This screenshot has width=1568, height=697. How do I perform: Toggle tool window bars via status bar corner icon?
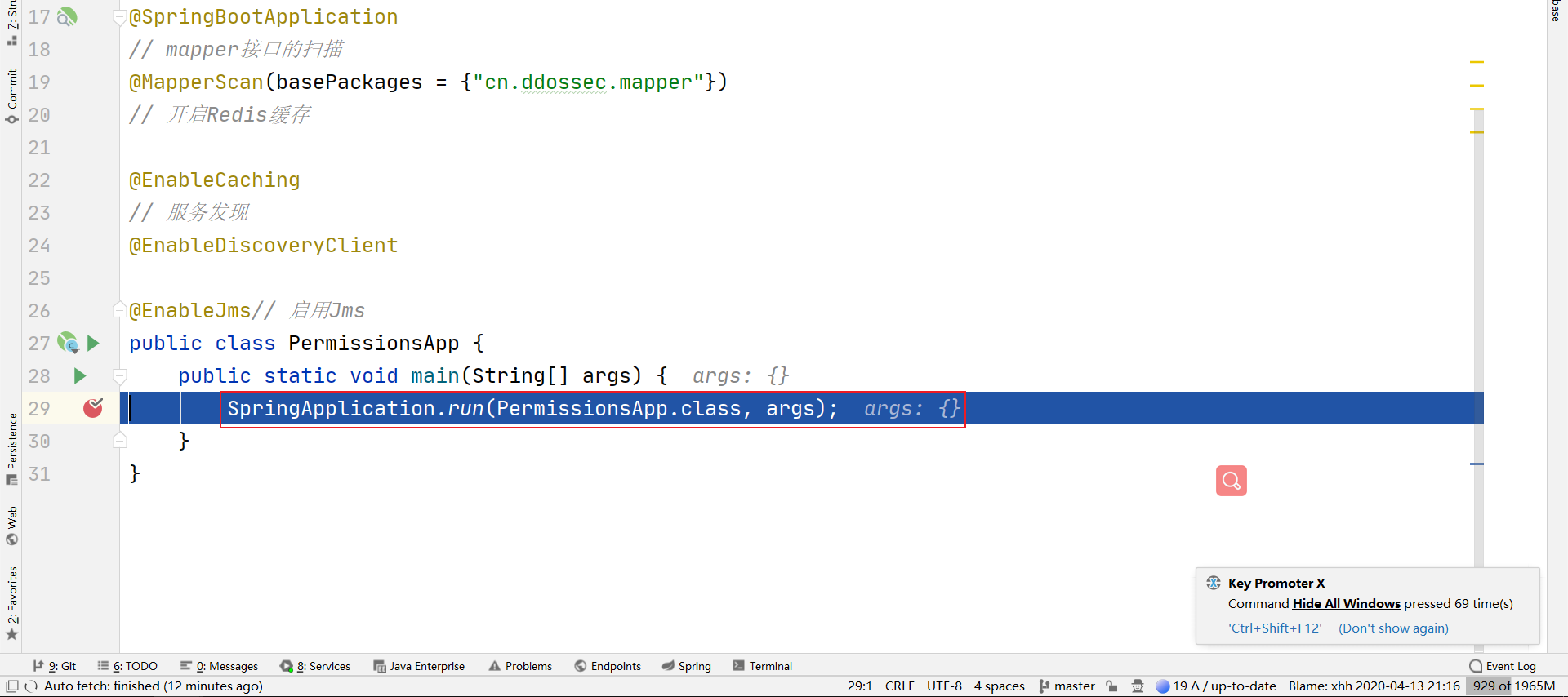click(x=11, y=686)
